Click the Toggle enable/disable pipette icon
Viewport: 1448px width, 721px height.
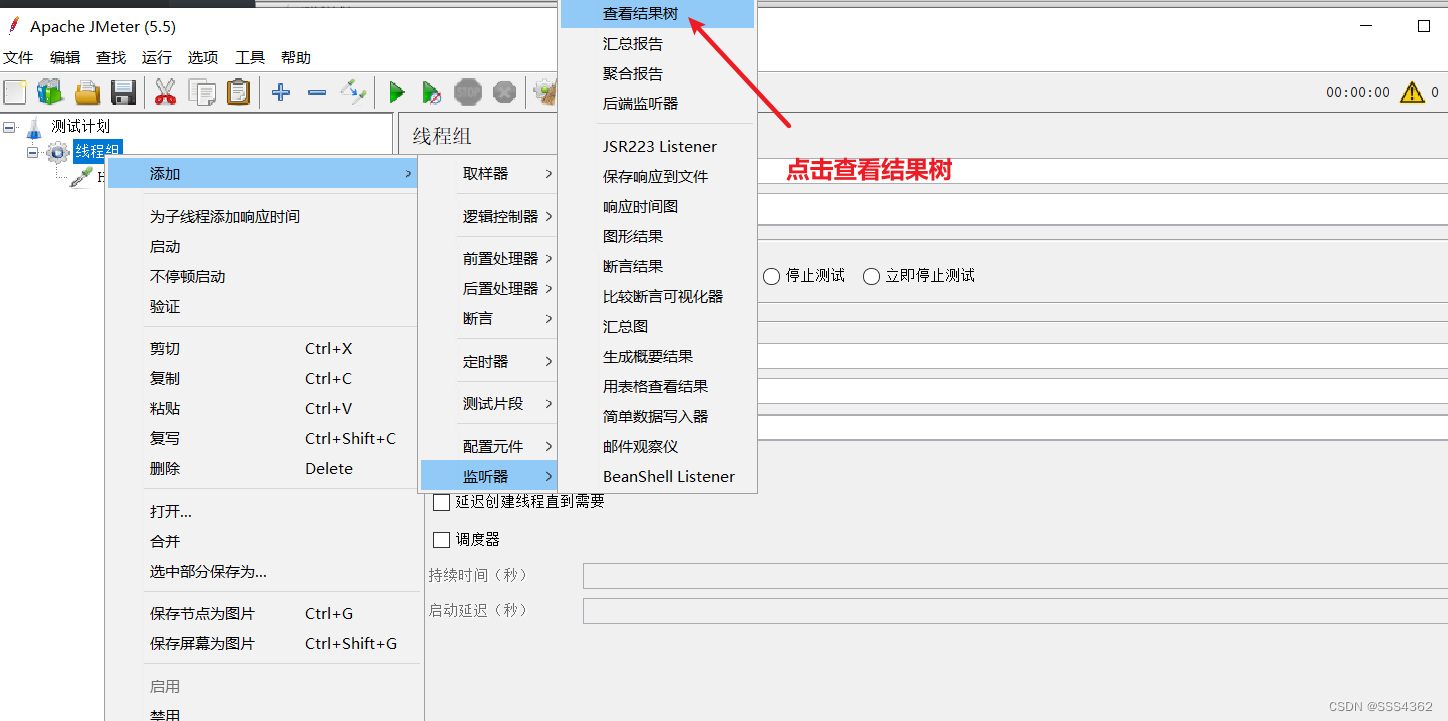pyautogui.click(x=353, y=93)
